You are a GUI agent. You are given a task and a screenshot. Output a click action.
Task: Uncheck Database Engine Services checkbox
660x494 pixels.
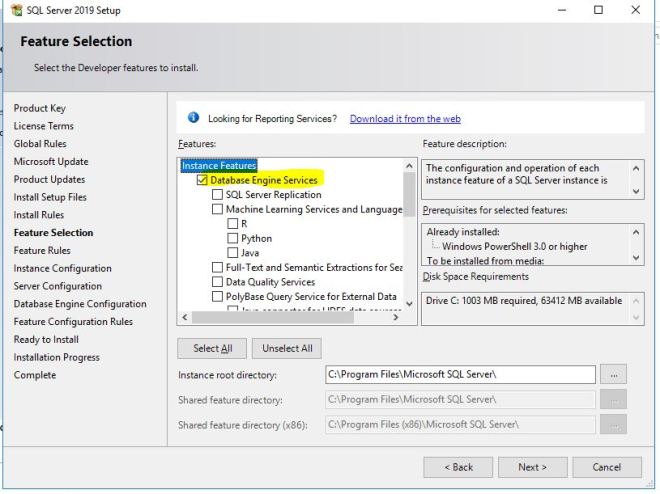[203, 181]
